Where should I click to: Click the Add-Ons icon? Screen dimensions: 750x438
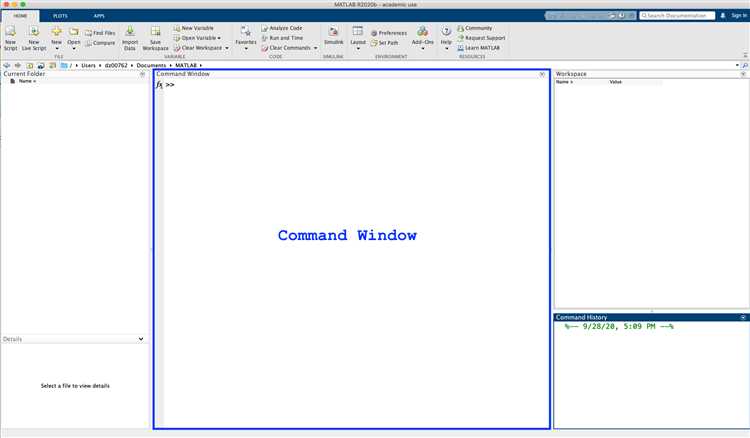pyautogui.click(x=422, y=32)
